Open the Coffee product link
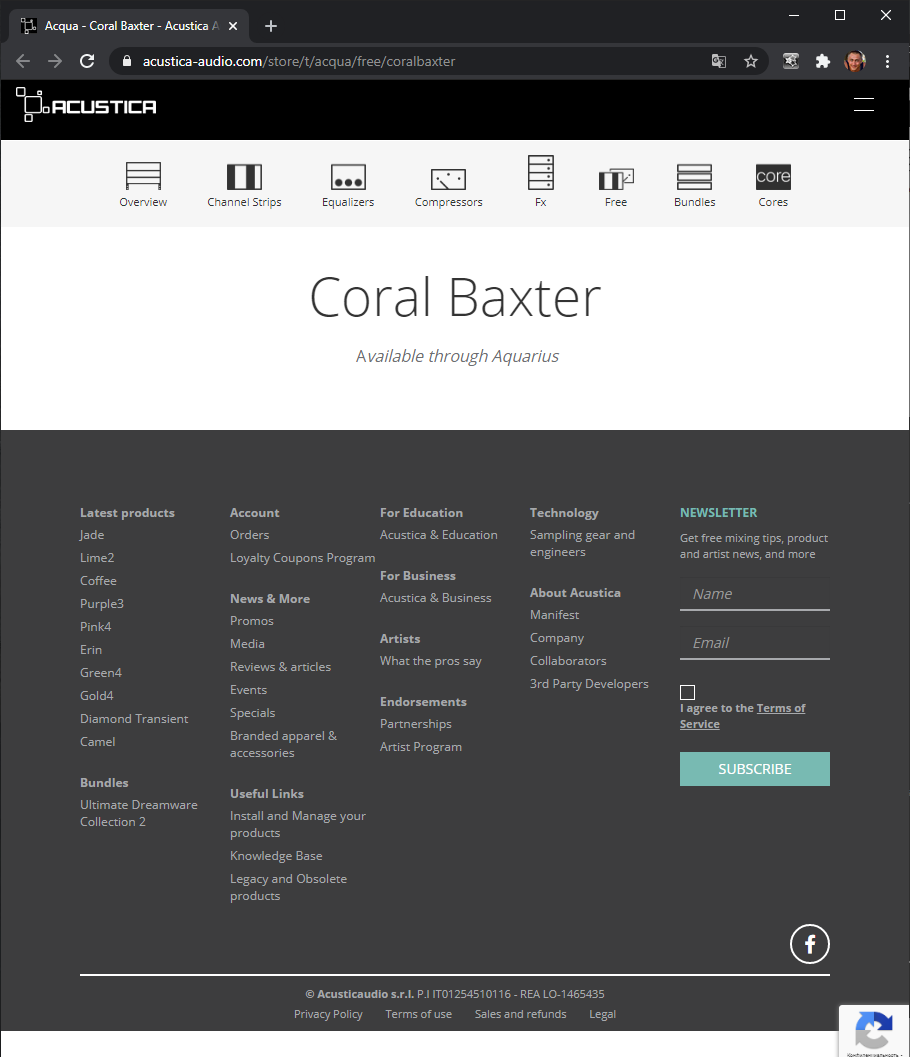The height and width of the screenshot is (1057, 910). 98,580
